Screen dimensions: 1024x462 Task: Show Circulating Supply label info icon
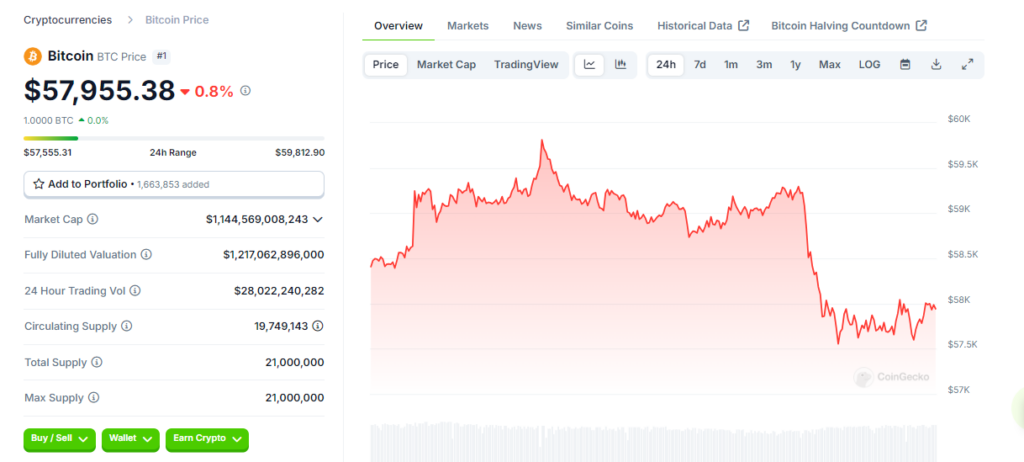127,326
